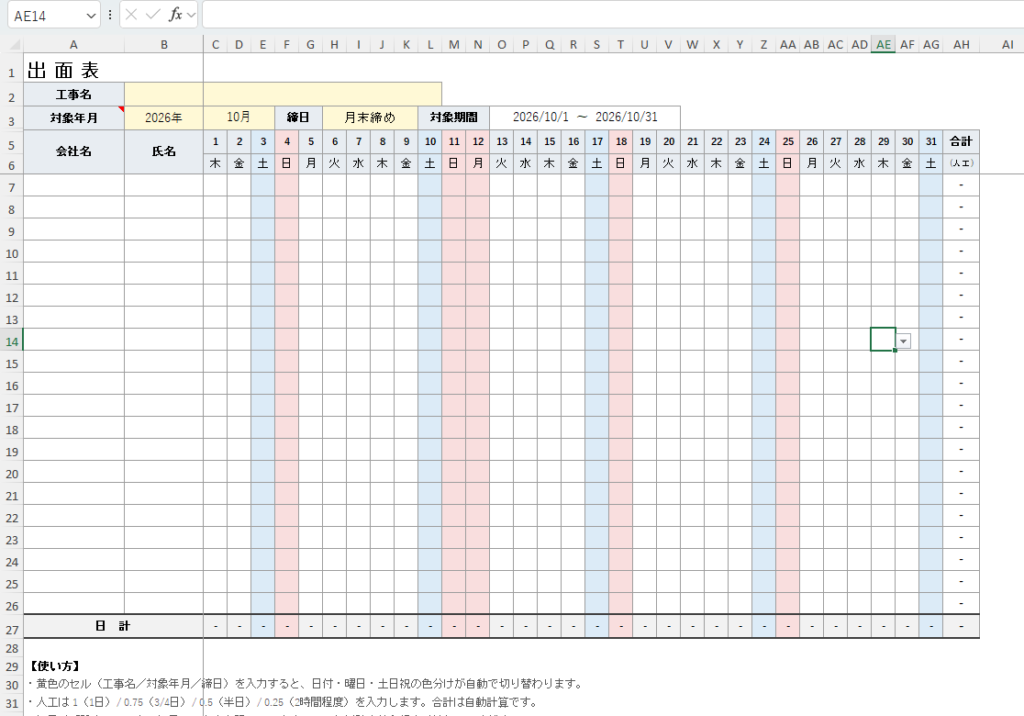Open the dropdown arrow beside cell AE14

(x=903, y=341)
